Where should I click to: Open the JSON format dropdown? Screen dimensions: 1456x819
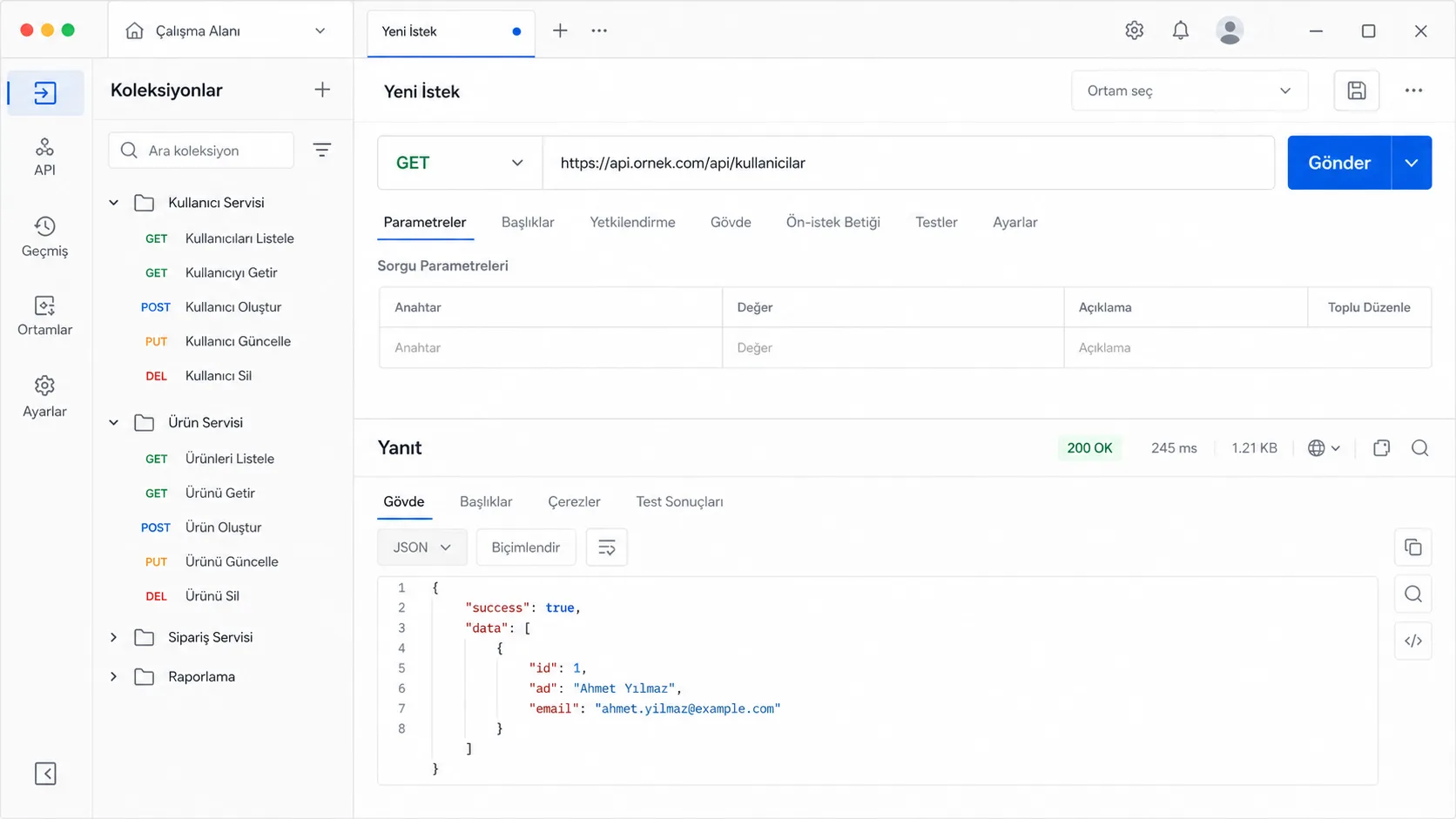point(421,547)
